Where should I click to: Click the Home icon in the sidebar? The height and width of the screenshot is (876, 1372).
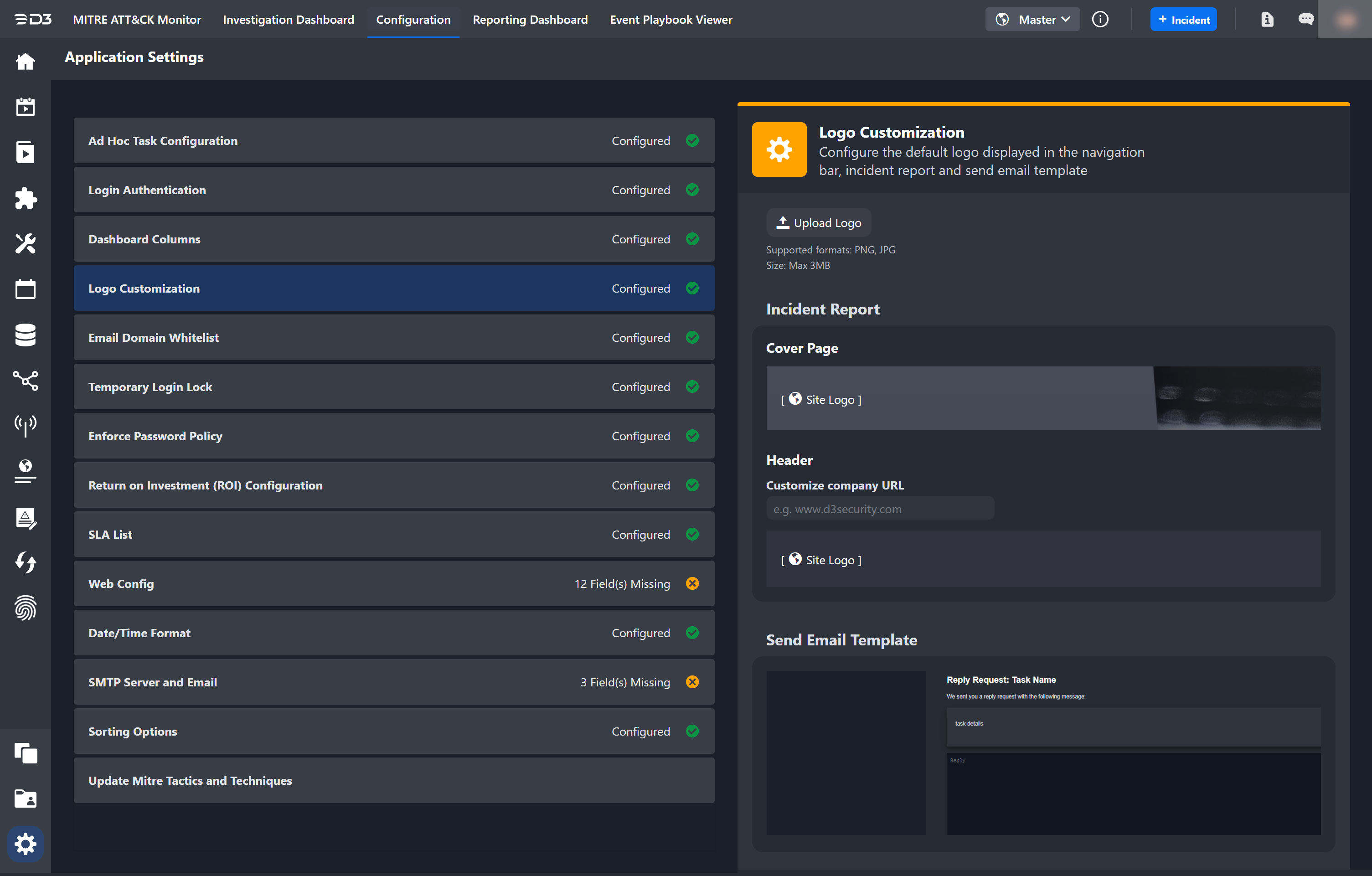pos(25,61)
